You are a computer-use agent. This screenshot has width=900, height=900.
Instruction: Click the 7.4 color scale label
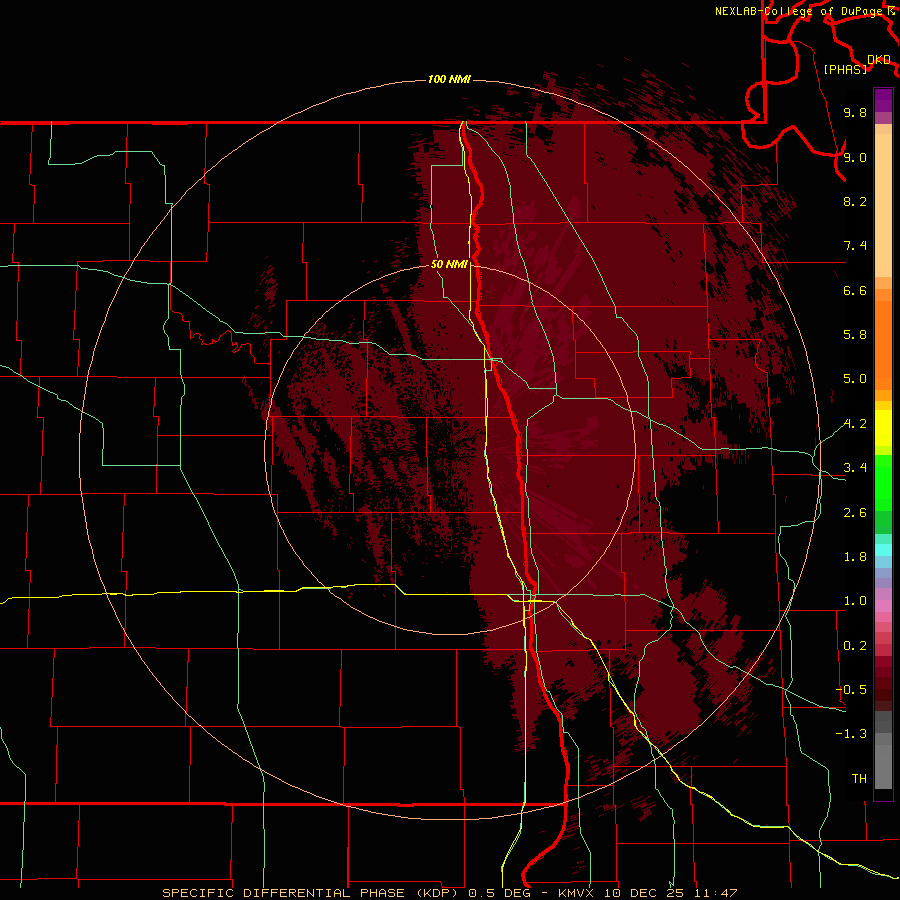click(x=855, y=246)
